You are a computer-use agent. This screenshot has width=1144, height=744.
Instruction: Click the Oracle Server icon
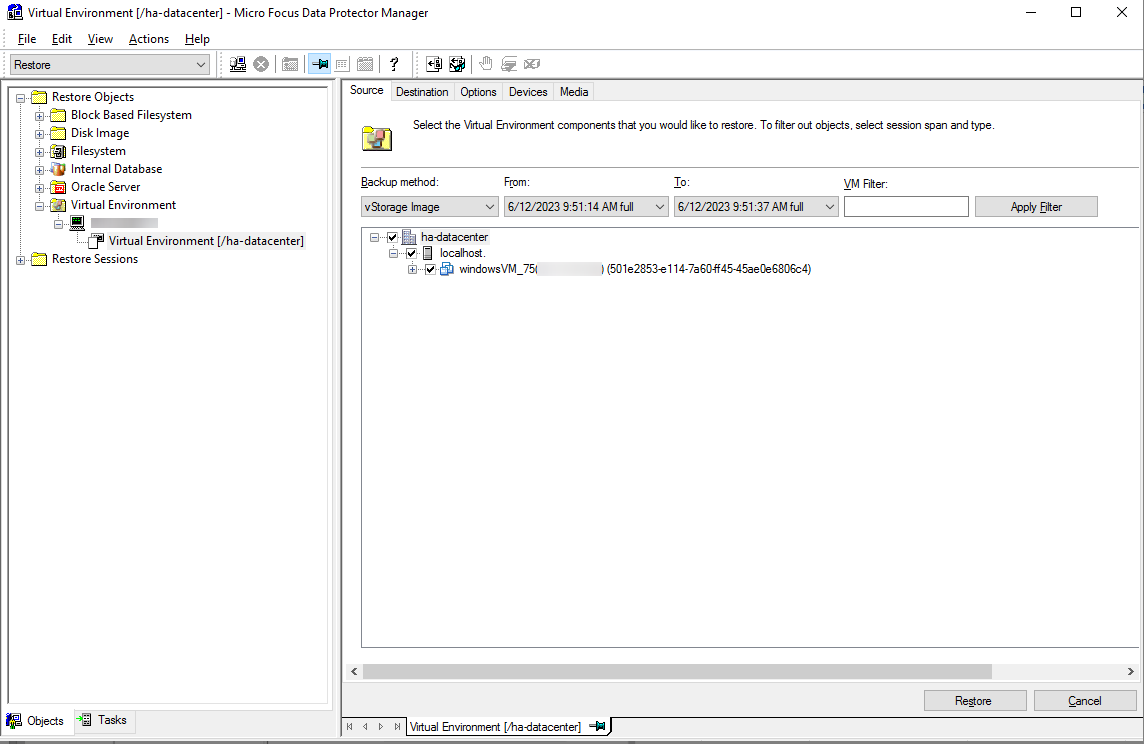click(58, 187)
